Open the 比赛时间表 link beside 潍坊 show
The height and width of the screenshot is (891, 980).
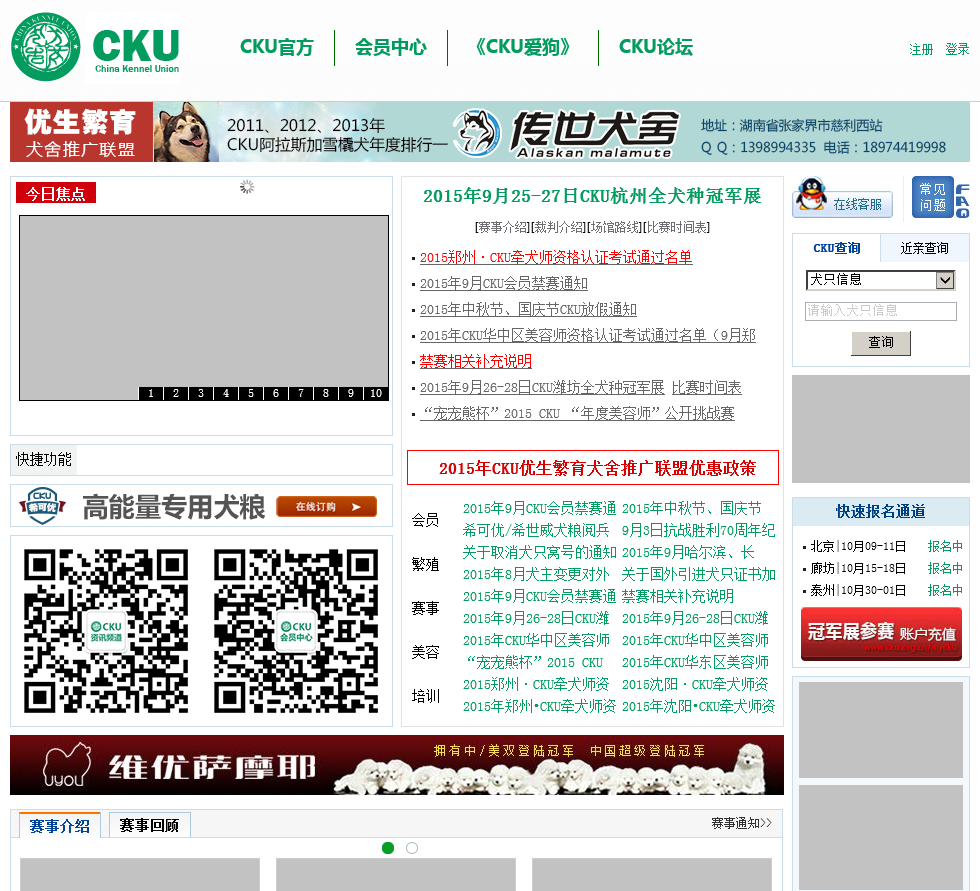706,388
